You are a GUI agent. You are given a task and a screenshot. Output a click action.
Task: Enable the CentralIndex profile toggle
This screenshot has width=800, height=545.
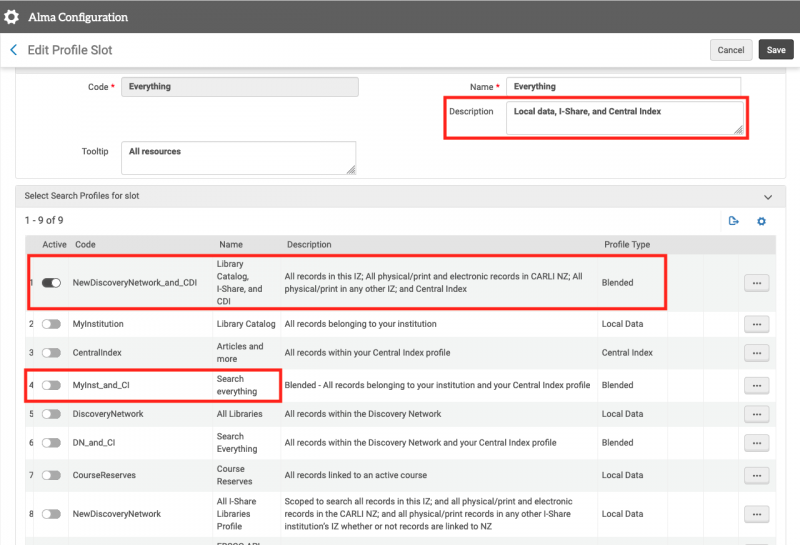51,353
